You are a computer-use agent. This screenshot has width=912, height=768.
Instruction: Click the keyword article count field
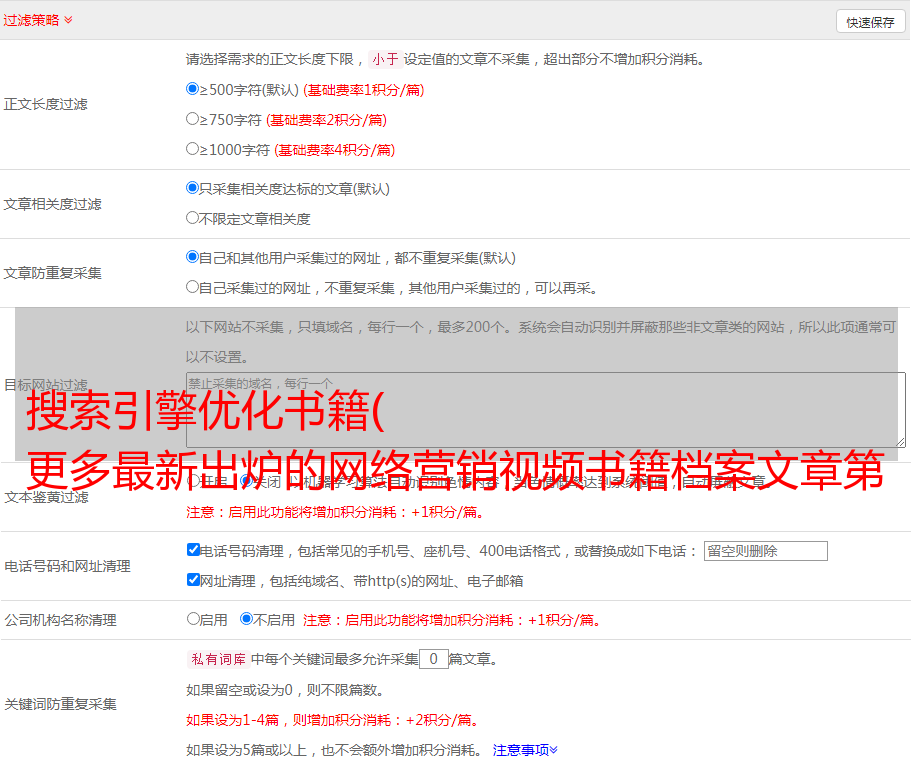433,659
